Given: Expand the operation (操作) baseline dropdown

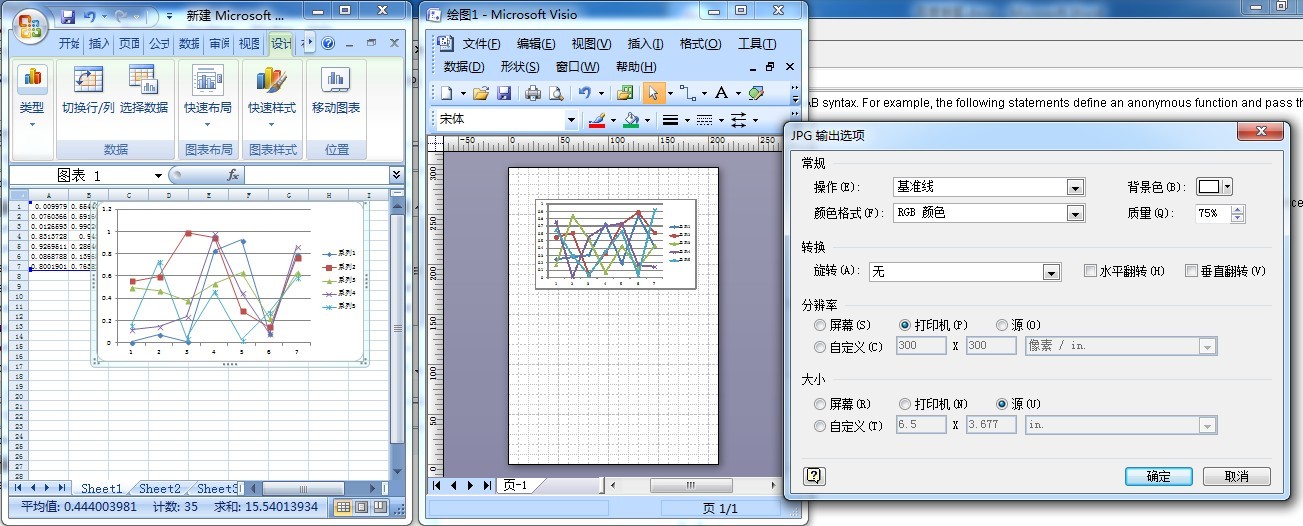Looking at the screenshot, I should click(x=1075, y=187).
